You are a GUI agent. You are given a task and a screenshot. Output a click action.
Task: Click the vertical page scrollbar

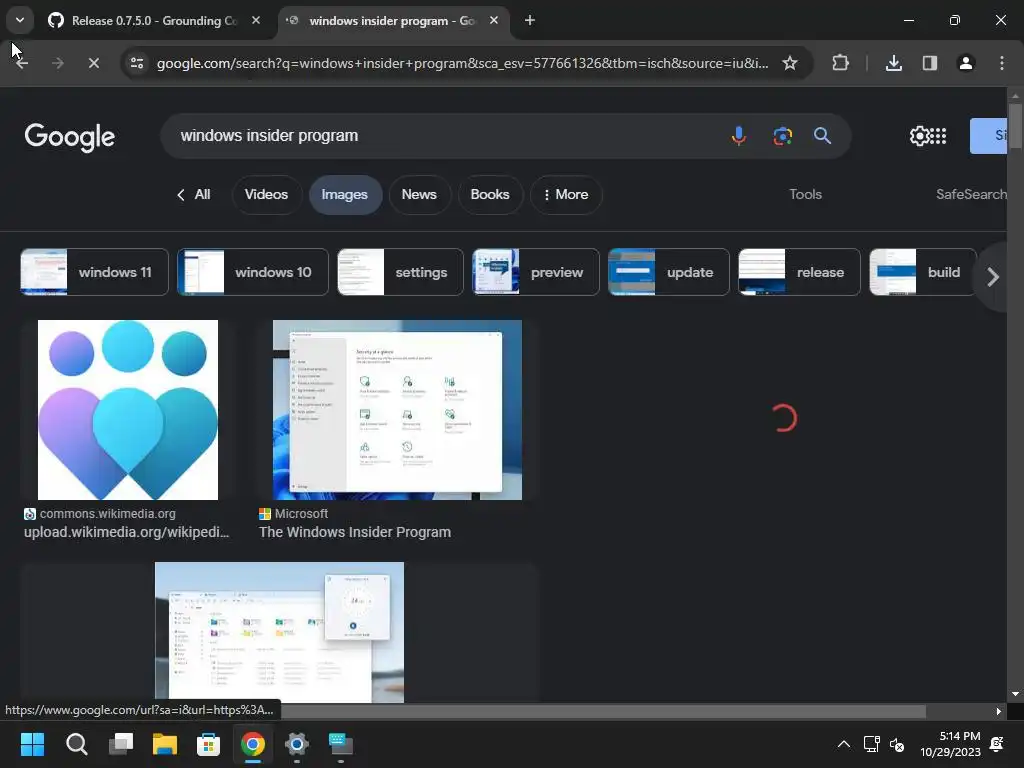(1015, 127)
